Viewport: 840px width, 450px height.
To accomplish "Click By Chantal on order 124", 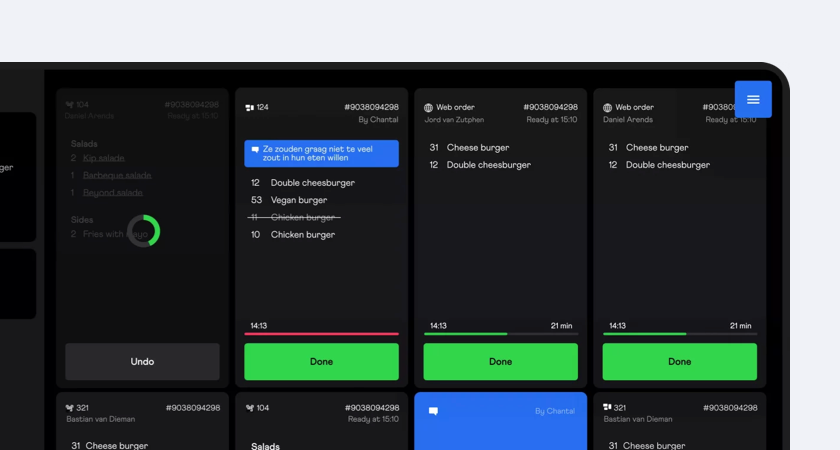I will (x=378, y=119).
